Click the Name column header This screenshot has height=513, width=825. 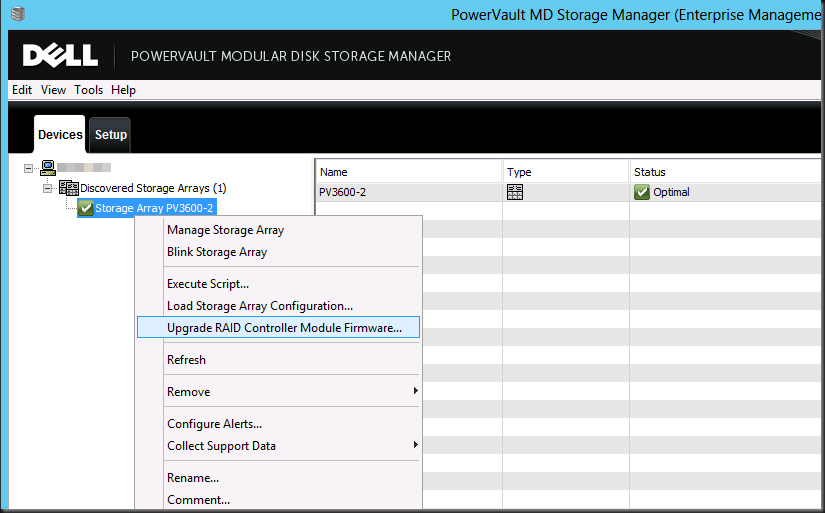[409, 172]
